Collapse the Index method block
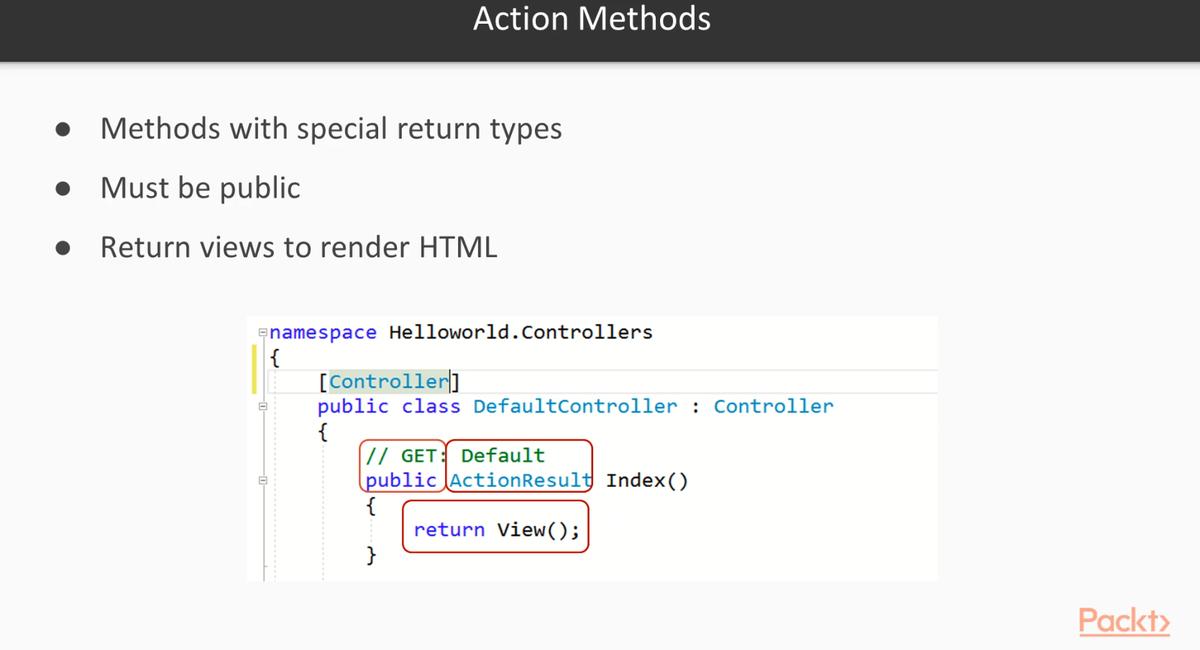This screenshot has height=650, width=1200. tap(263, 481)
